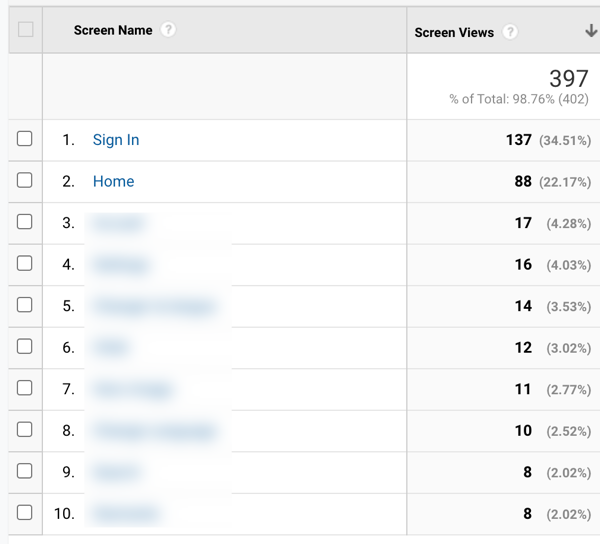Mark the checkbox for row 9
The width and height of the screenshot is (600, 544).
[24, 471]
